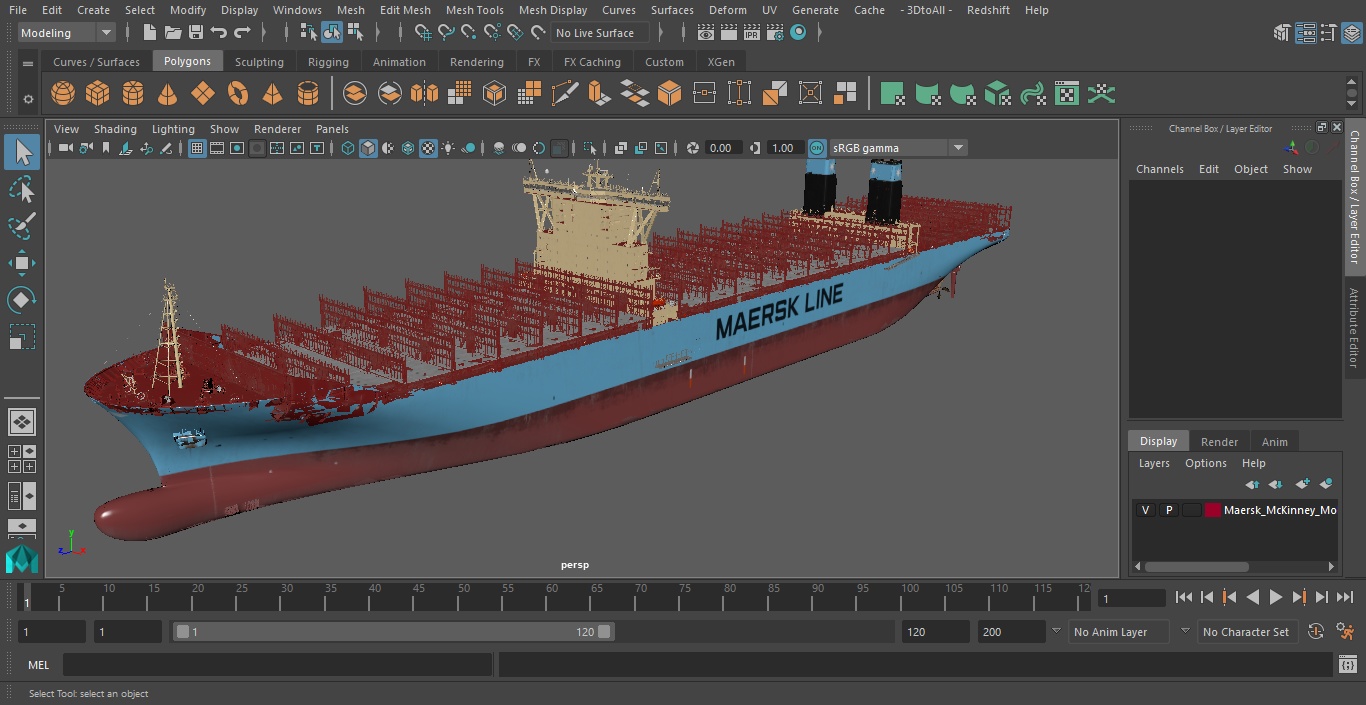Click the IPR render icon

(x=752, y=33)
